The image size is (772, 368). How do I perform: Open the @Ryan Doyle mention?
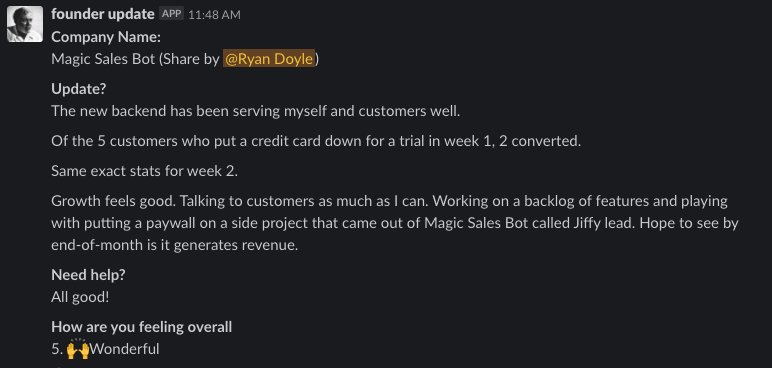(269, 59)
